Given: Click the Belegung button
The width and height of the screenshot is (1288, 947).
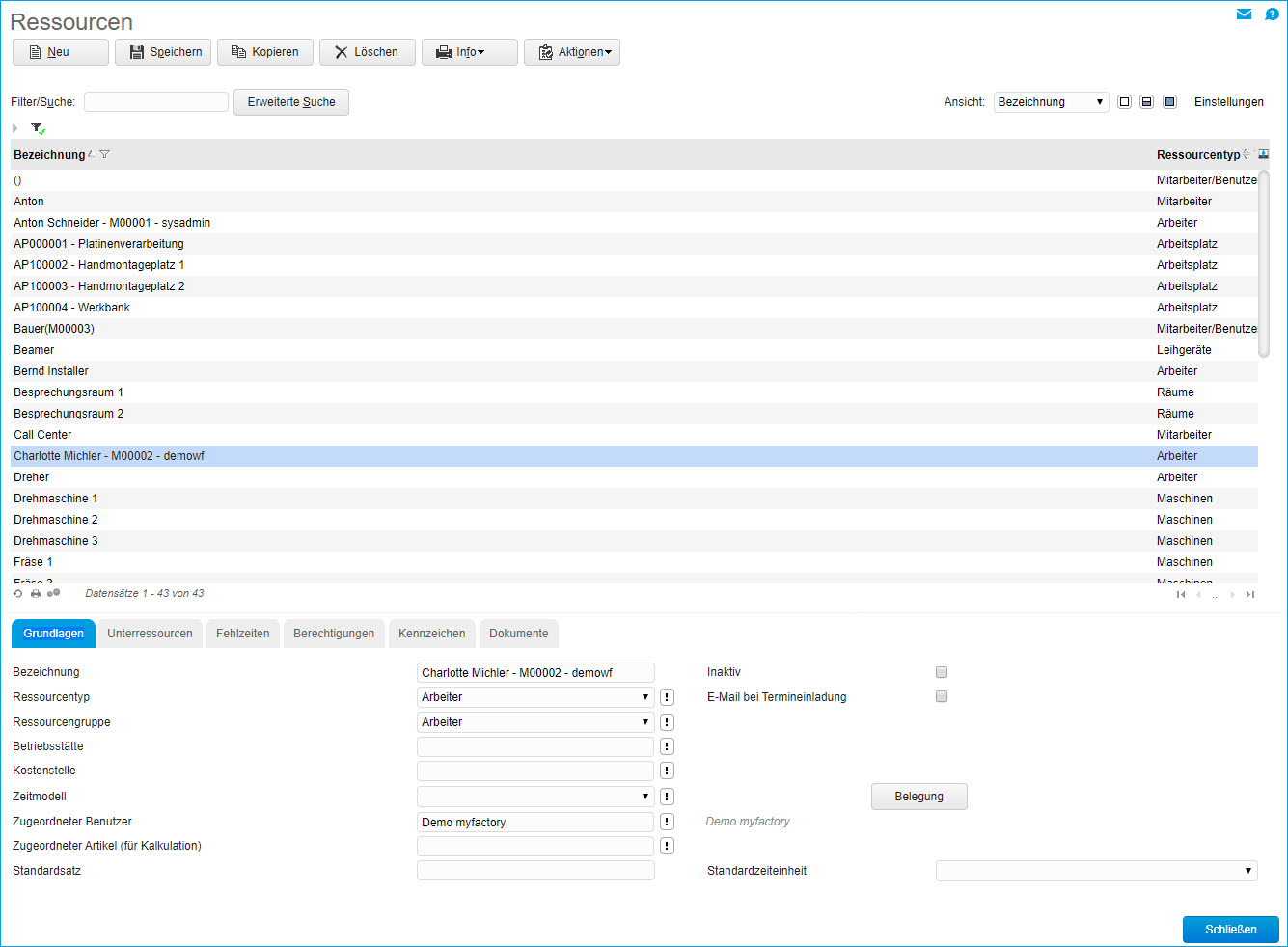Looking at the screenshot, I should coord(918,797).
